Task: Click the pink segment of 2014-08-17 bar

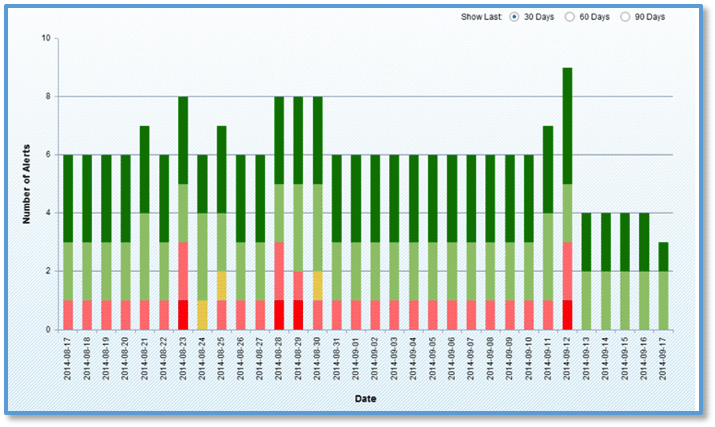Action: [68, 315]
